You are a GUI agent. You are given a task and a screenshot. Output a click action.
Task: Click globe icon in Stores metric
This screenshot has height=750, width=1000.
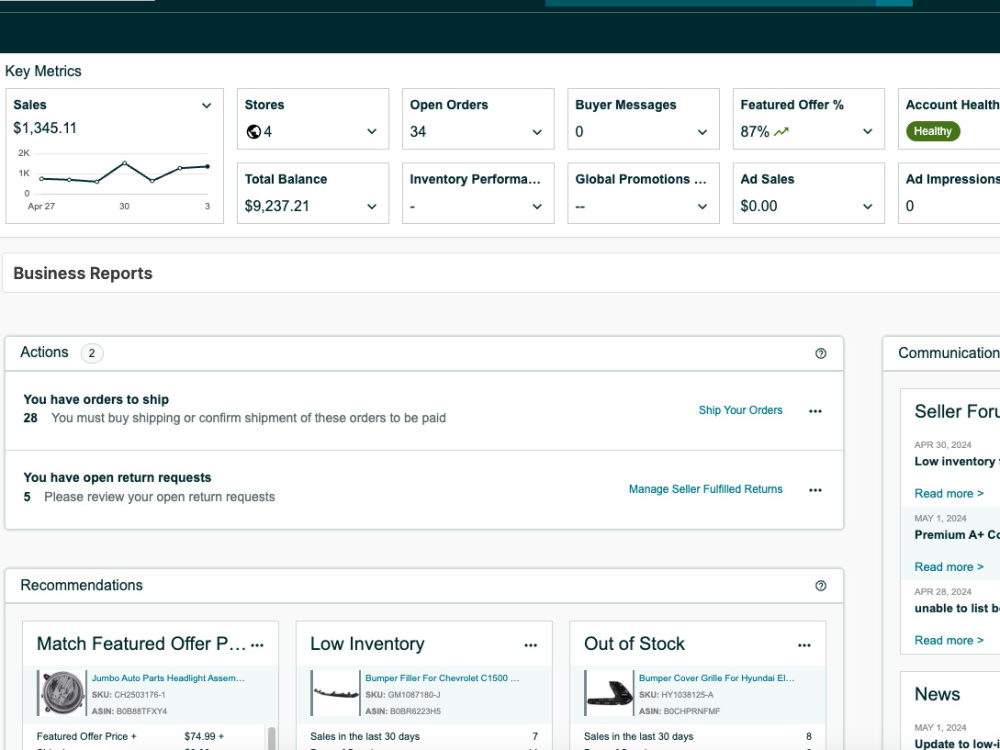[253, 132]
